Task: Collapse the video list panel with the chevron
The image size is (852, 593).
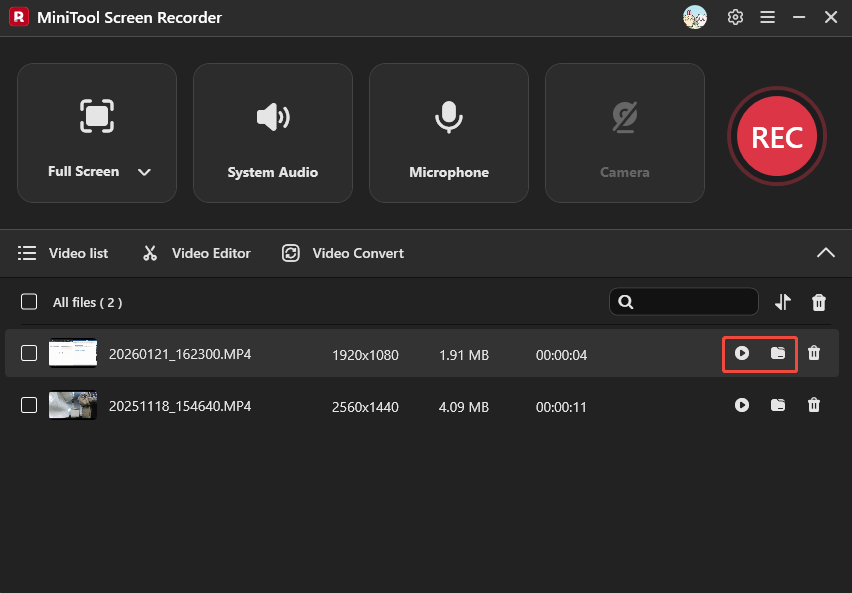Action: tap(826, 253)
